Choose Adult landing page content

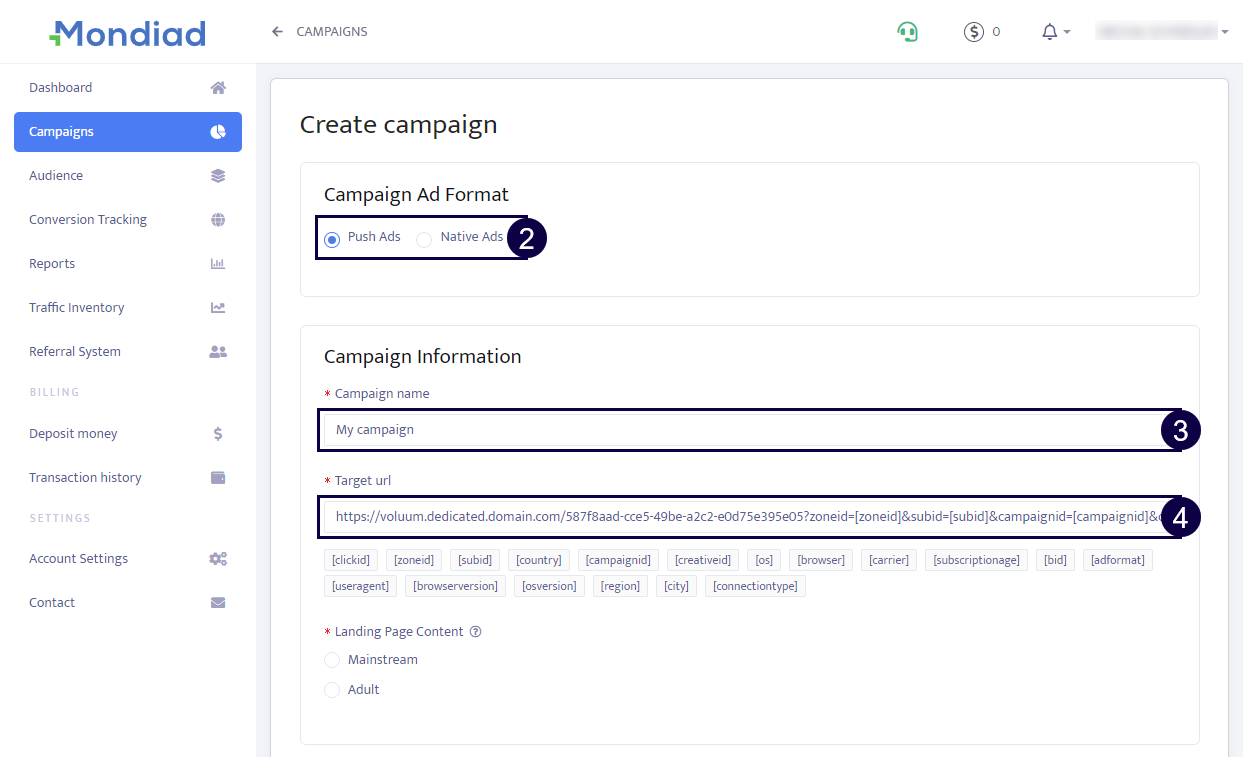point(332,690)
